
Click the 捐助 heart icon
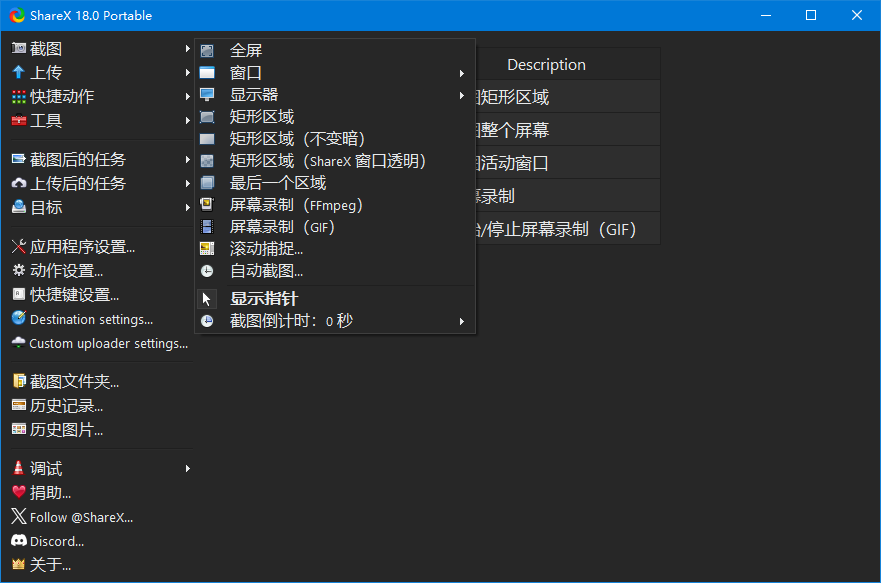19,493
